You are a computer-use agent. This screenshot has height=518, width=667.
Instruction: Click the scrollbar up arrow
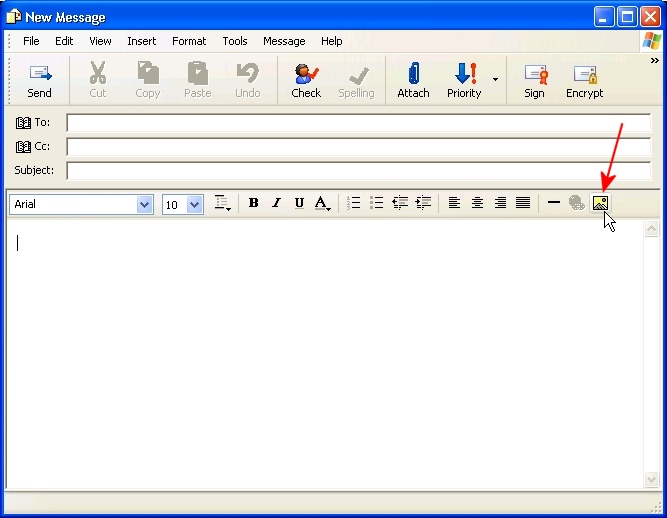pyautogui.click(x=651, y=229)
